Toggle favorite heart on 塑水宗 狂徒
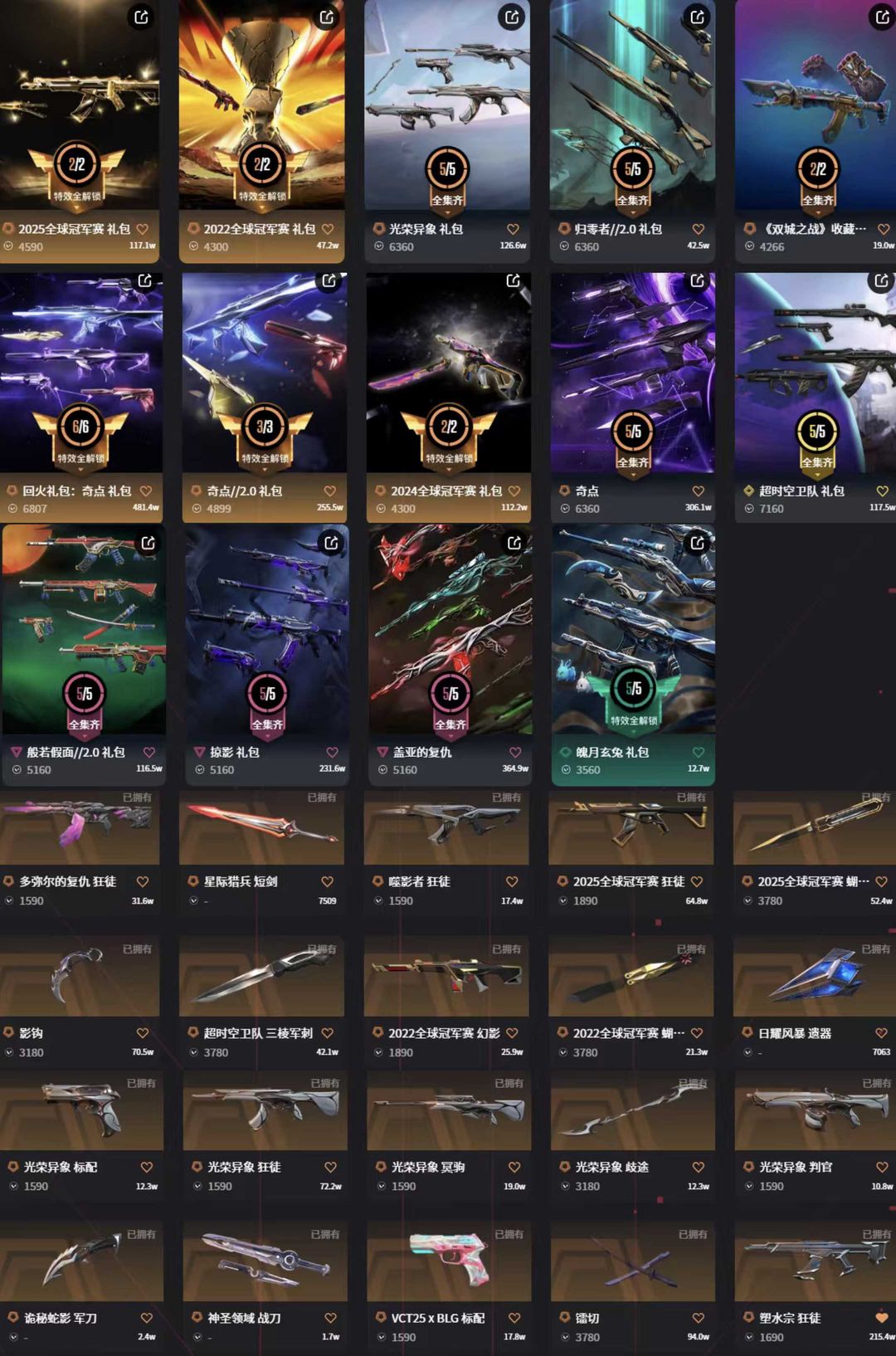Image resolution: width=896 pixels, height=1356 pixels. tap(881, 1318)
